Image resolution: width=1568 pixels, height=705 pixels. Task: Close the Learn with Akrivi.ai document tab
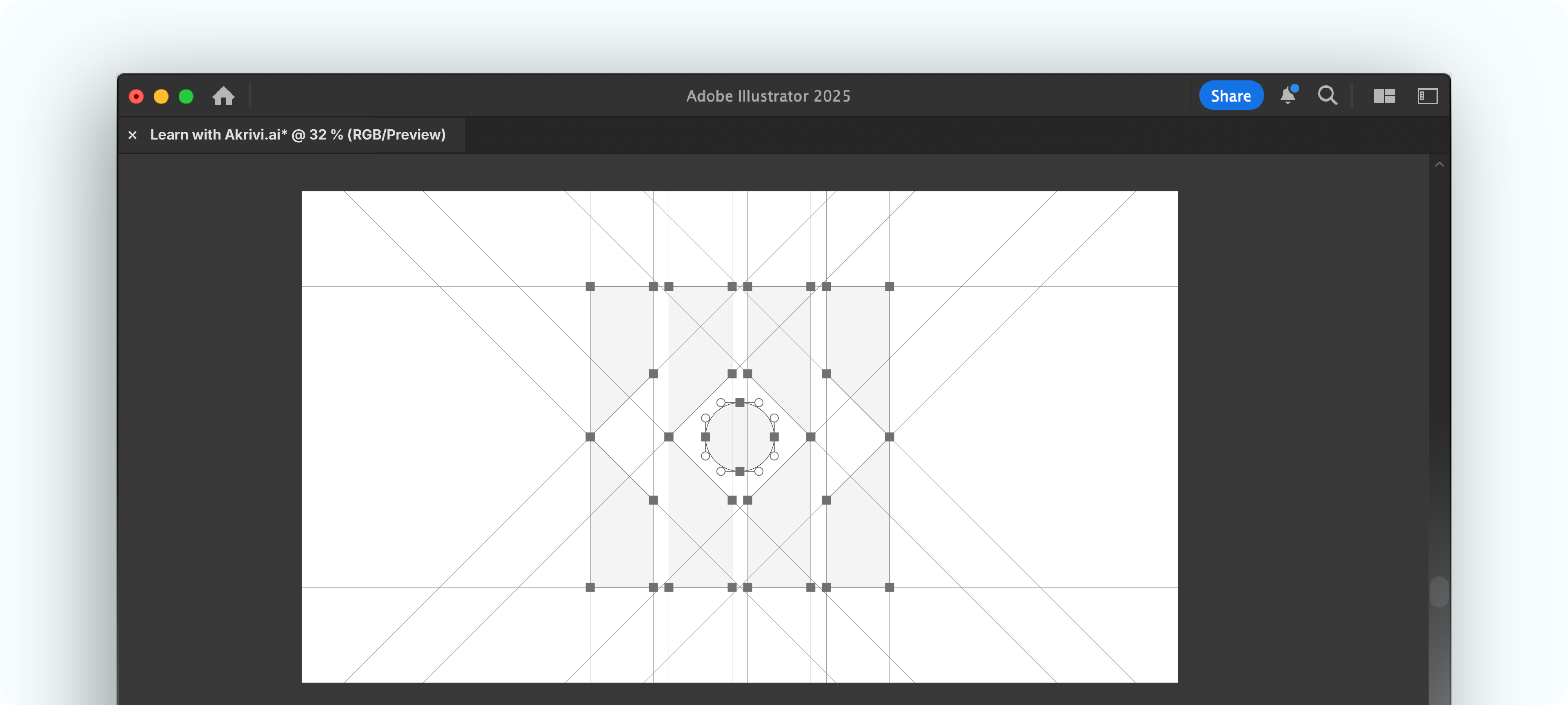(x=133, y=135)
